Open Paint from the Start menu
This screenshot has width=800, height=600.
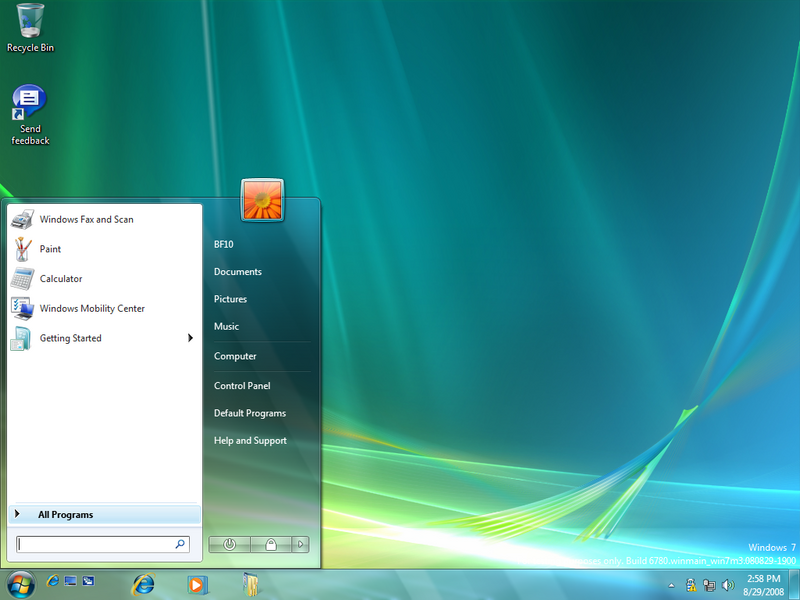[50, 249]
